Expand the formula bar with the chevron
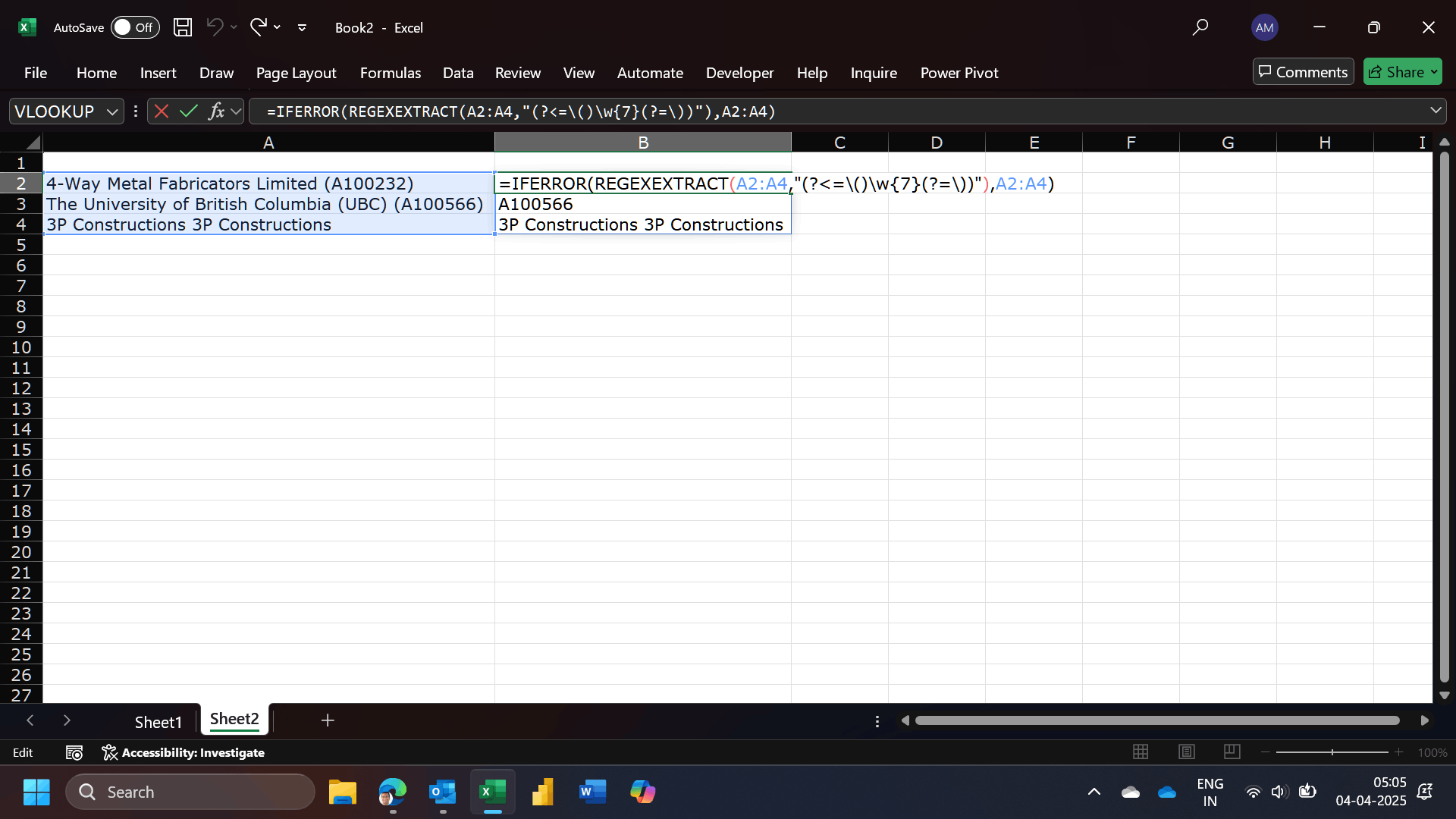This screenshot has height=819, width=1456. pos(1436,111)
